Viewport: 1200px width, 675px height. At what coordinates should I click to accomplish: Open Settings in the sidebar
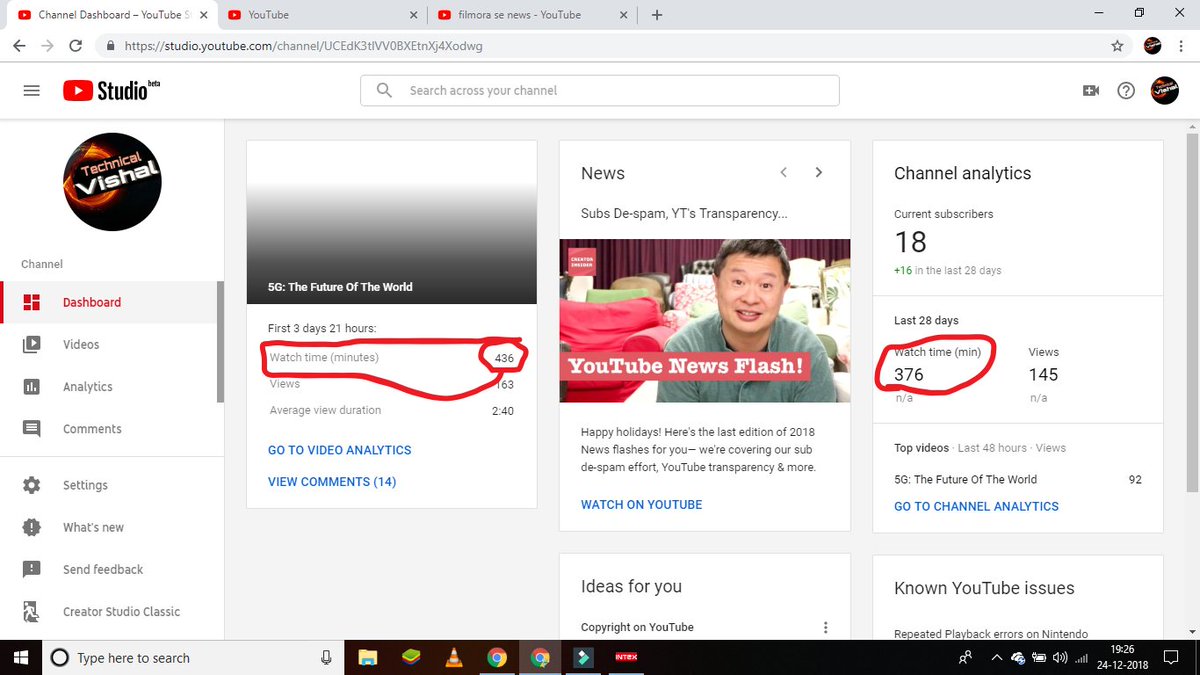[109, 485]
